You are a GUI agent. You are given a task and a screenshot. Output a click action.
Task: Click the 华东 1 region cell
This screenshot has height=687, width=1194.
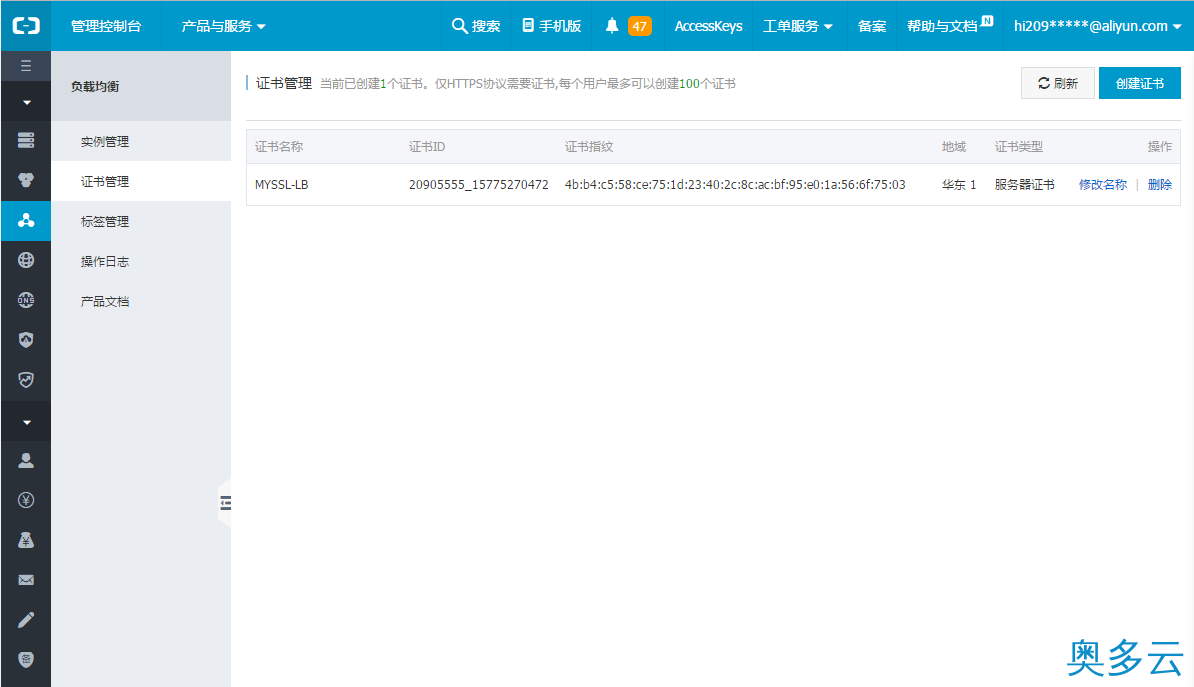click(959, 184)
